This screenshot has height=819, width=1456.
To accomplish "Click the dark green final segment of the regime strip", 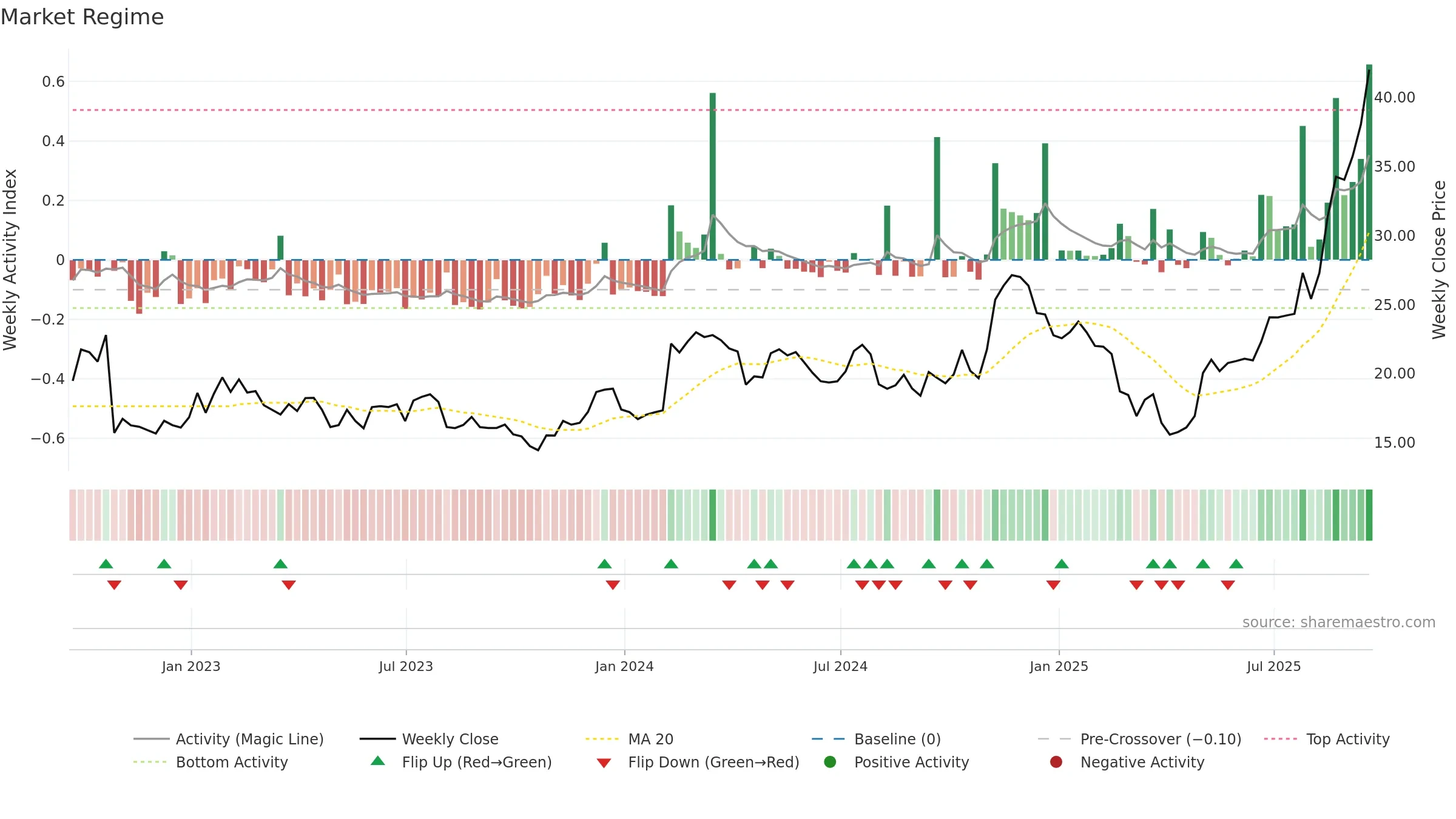I will pos(1369,515).
